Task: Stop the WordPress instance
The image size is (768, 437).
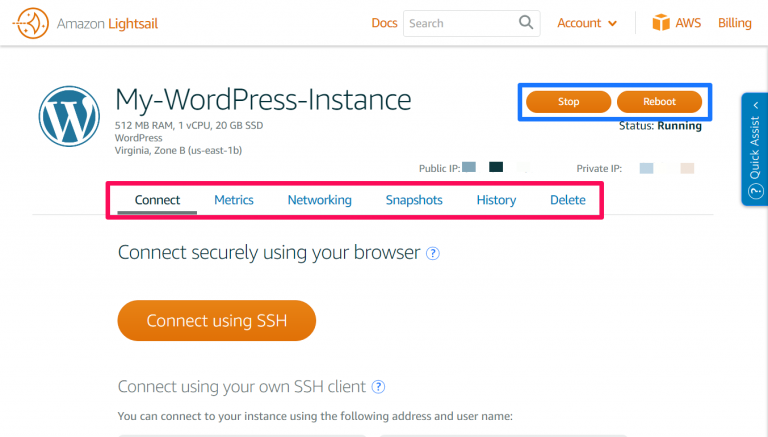Action: point(568,102)
